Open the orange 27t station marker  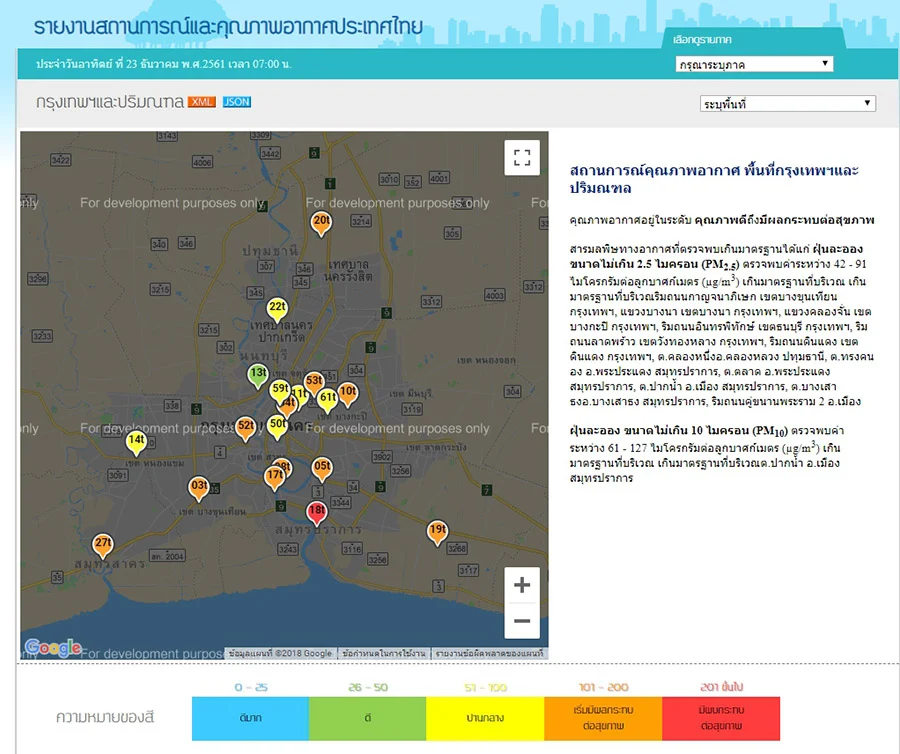(x=103, y=545)
